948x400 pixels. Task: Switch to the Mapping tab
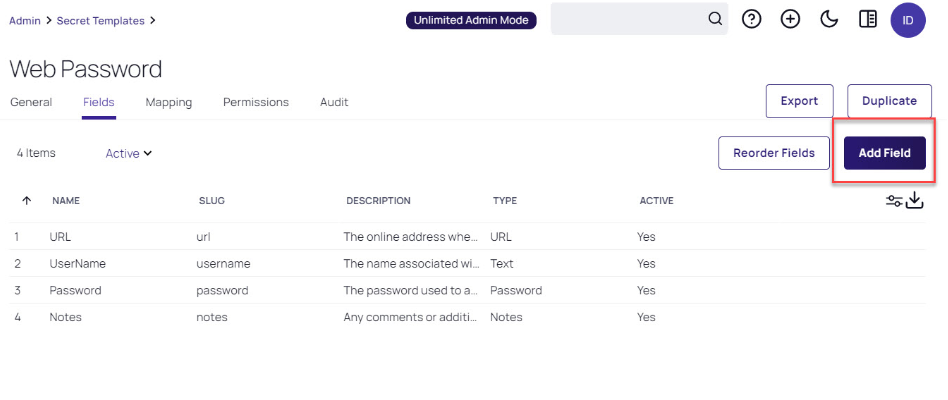point(168,102)
